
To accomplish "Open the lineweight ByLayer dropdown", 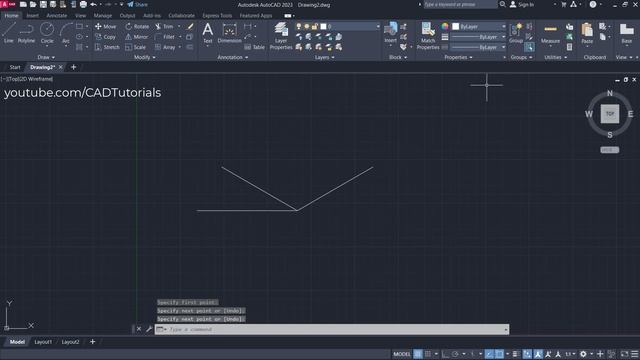I will coord(478,37).
